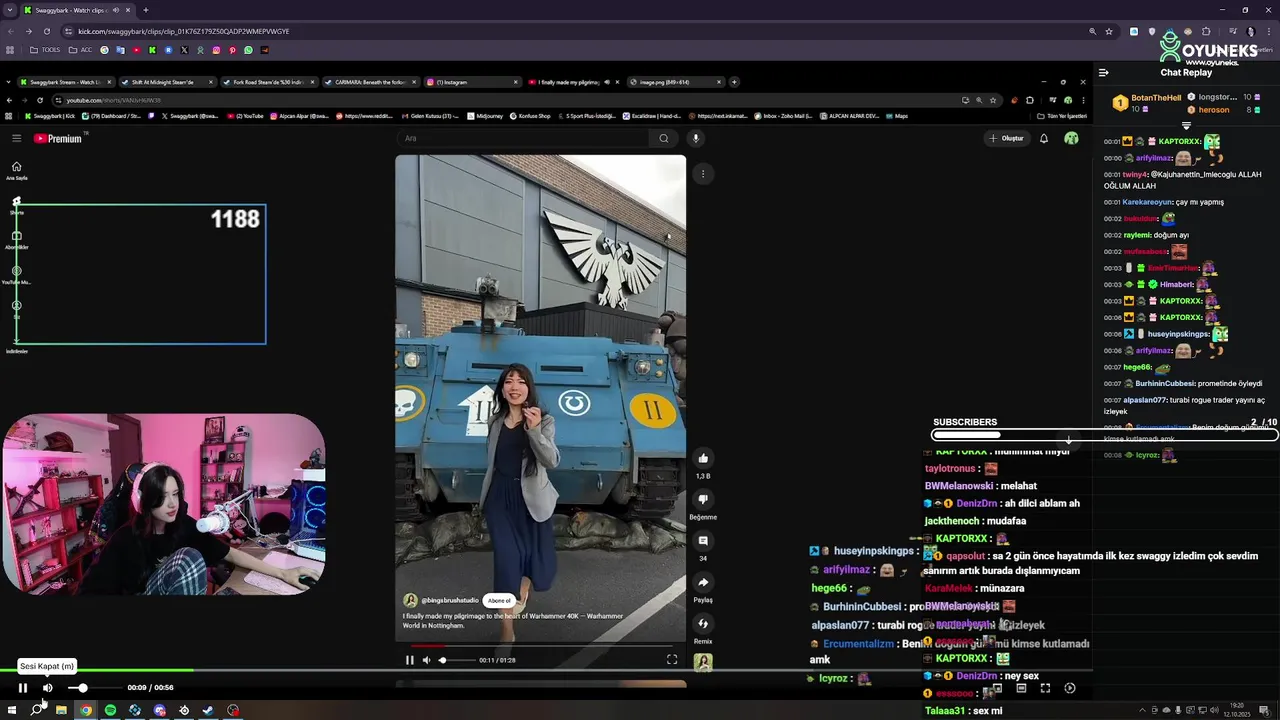Screen dimensions: 1280x720
Task: Open the @bingsbrushstudio channel link
Action: click(450, 600)
